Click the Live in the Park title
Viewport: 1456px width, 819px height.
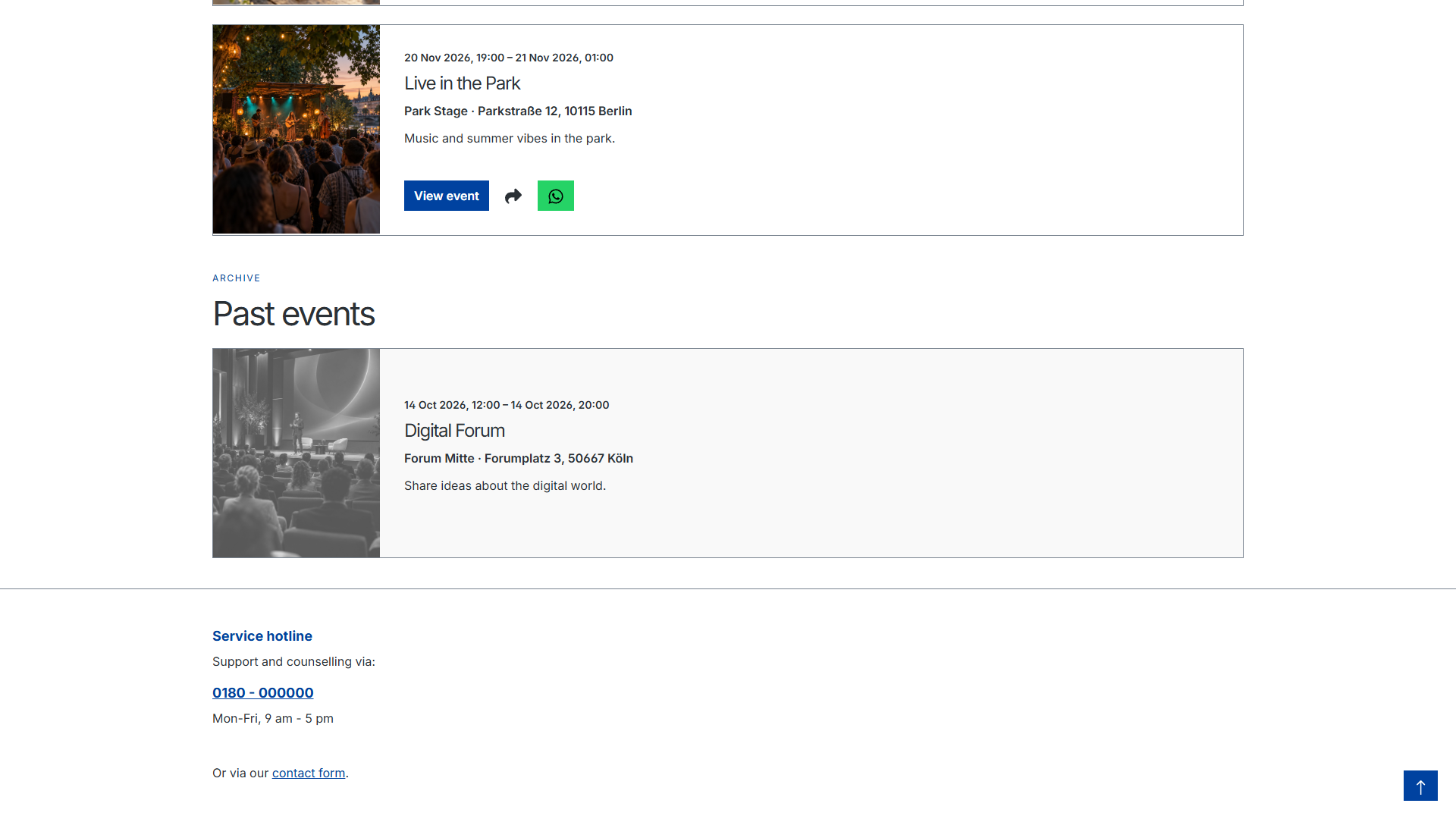462,83
